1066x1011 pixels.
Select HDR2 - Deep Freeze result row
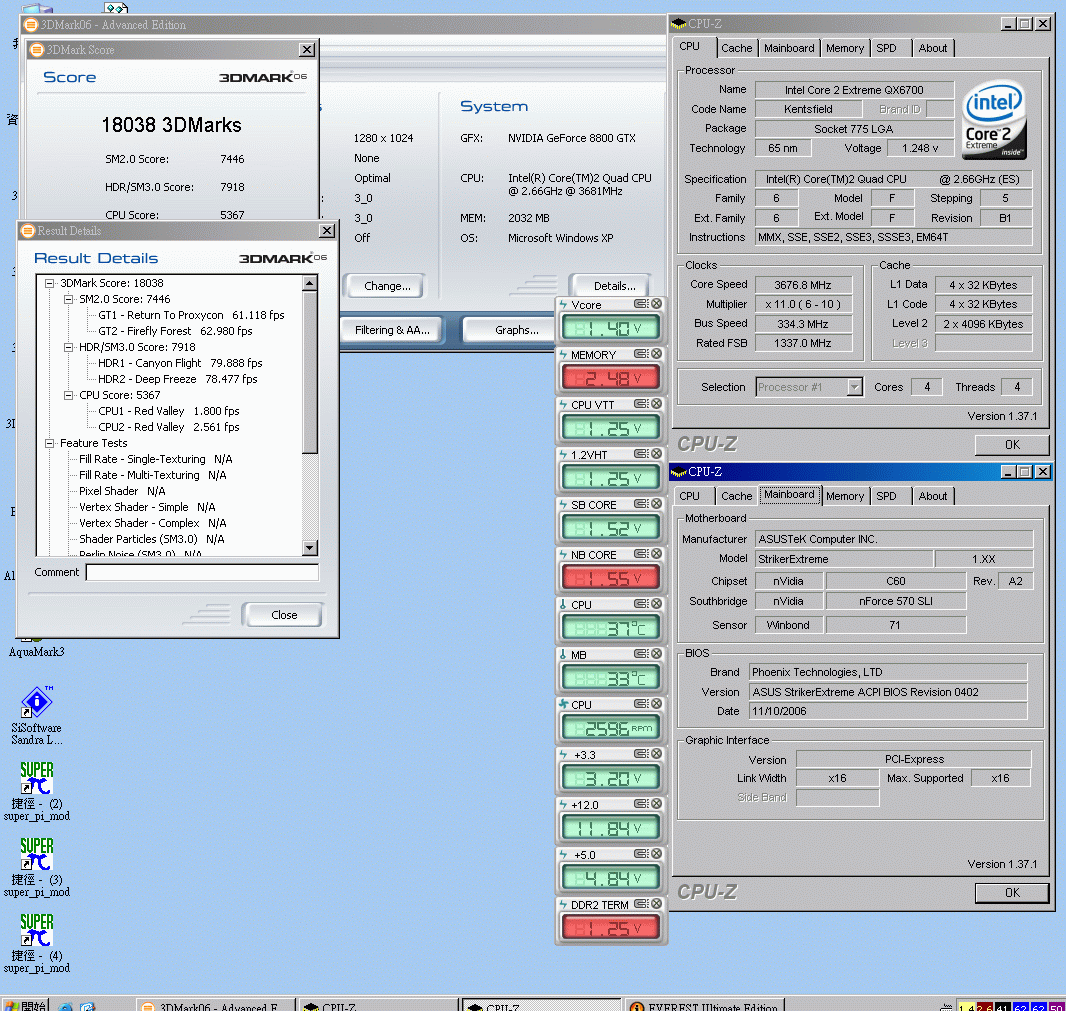(x=177, y=379)
